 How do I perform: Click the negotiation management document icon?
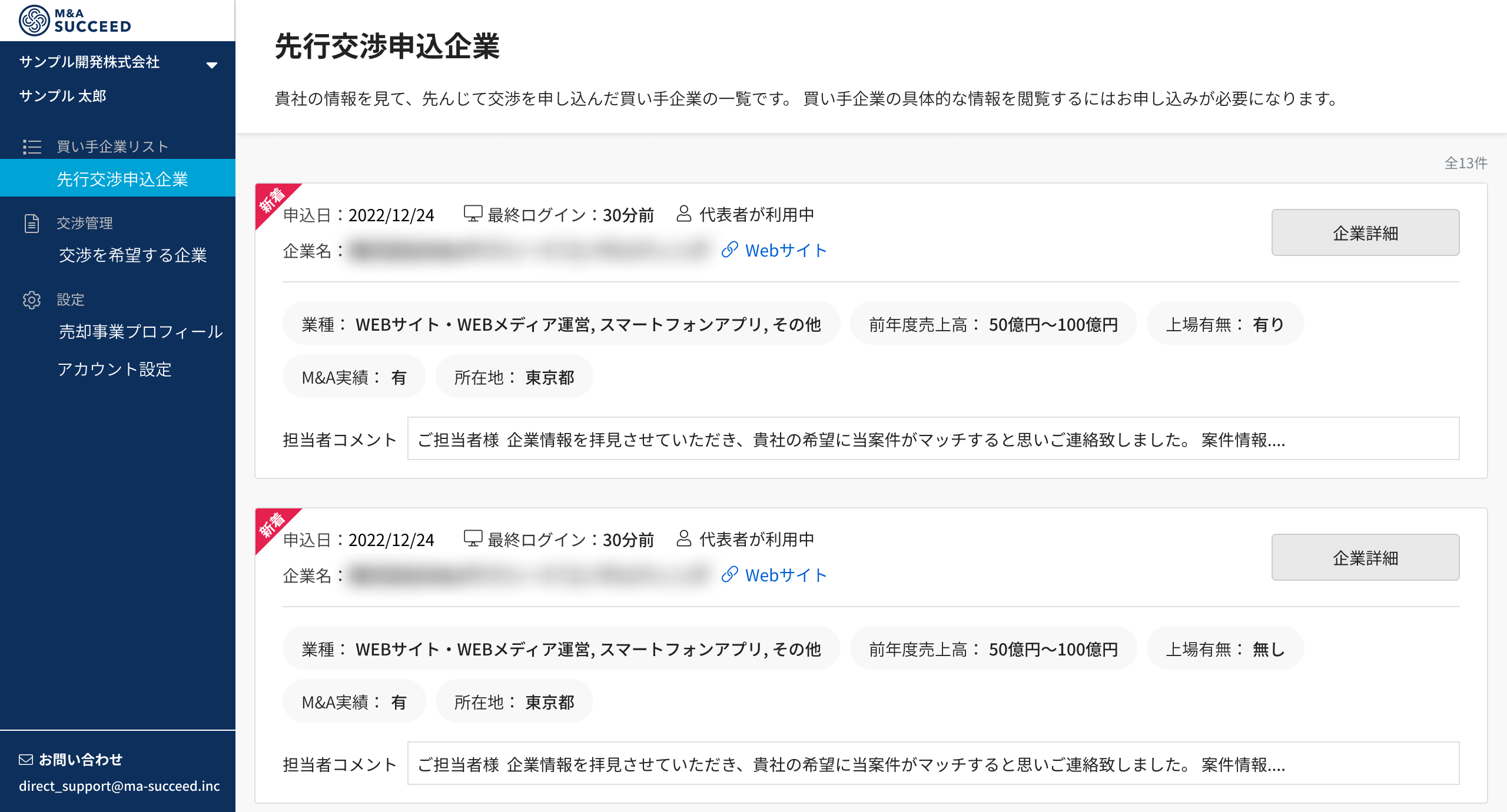[32, 223]
